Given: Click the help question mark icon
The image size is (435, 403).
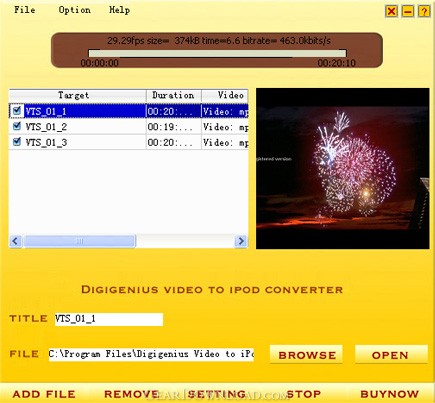Looking at the screenshot, I should [424, 12].
